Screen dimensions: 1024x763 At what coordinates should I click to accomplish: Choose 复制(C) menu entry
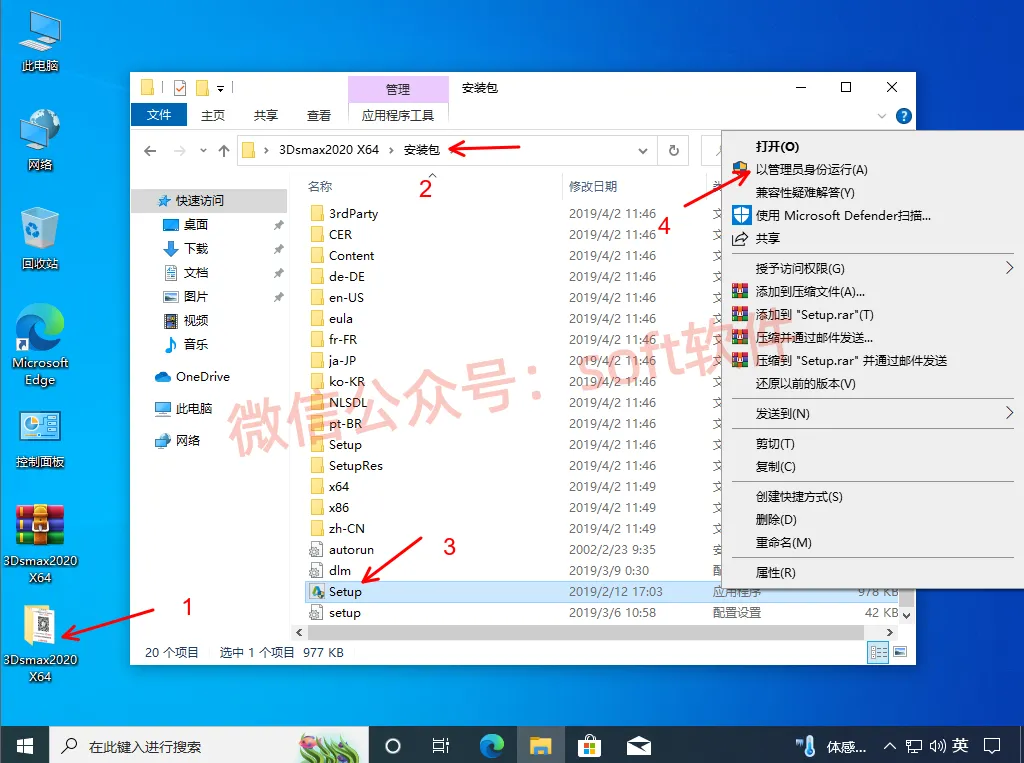click(x=775, y=466)
